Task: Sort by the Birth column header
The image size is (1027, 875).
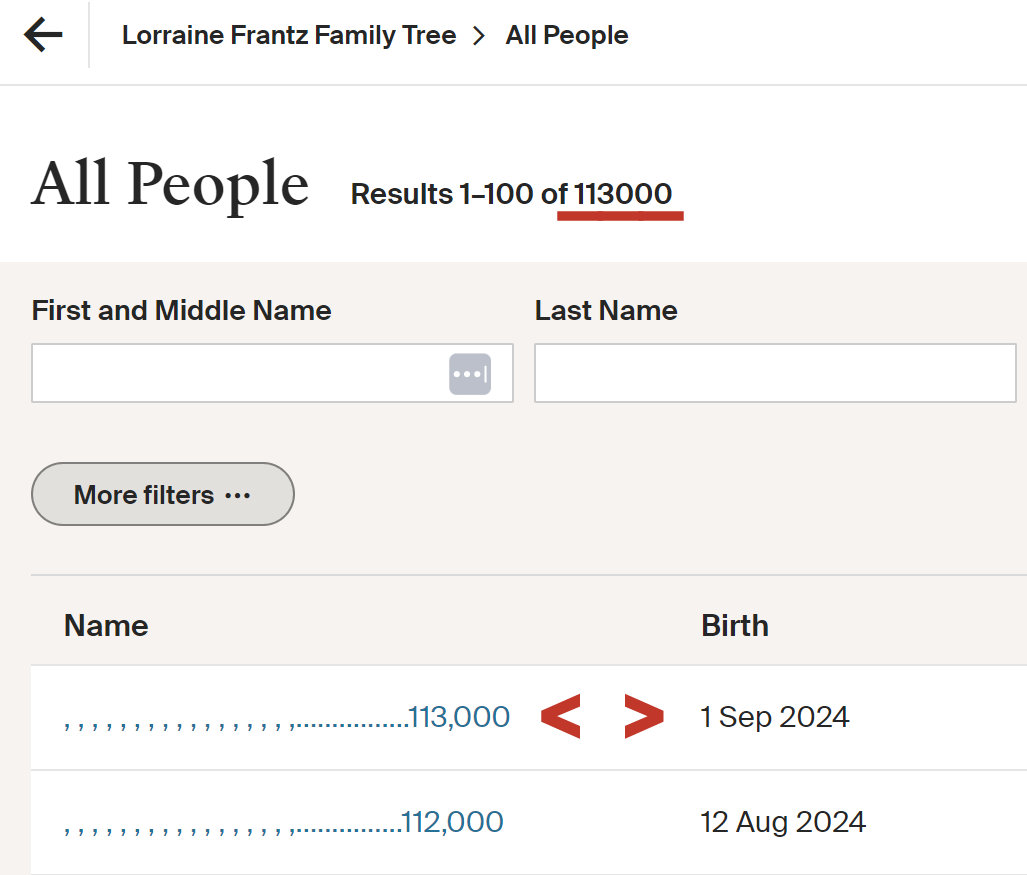Action: 735,626
